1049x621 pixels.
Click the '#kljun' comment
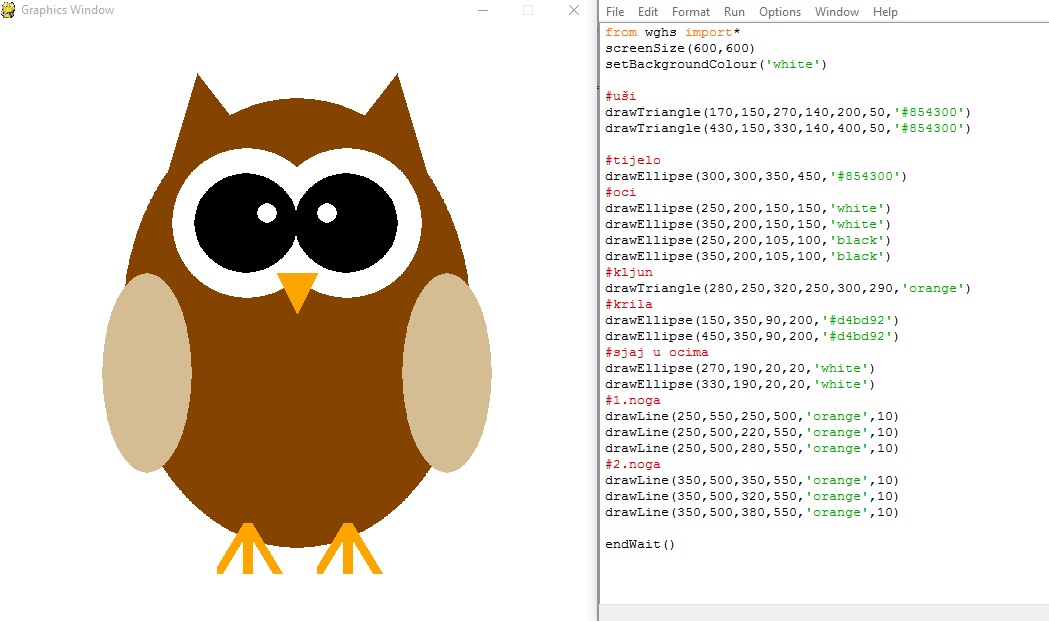[629, 272]
